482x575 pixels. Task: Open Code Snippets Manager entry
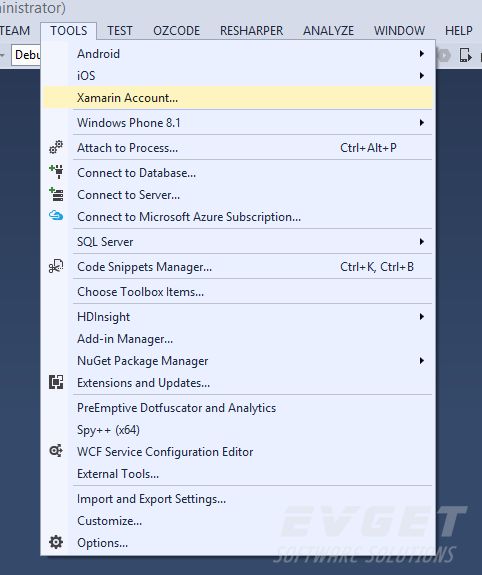coord(238,267)
